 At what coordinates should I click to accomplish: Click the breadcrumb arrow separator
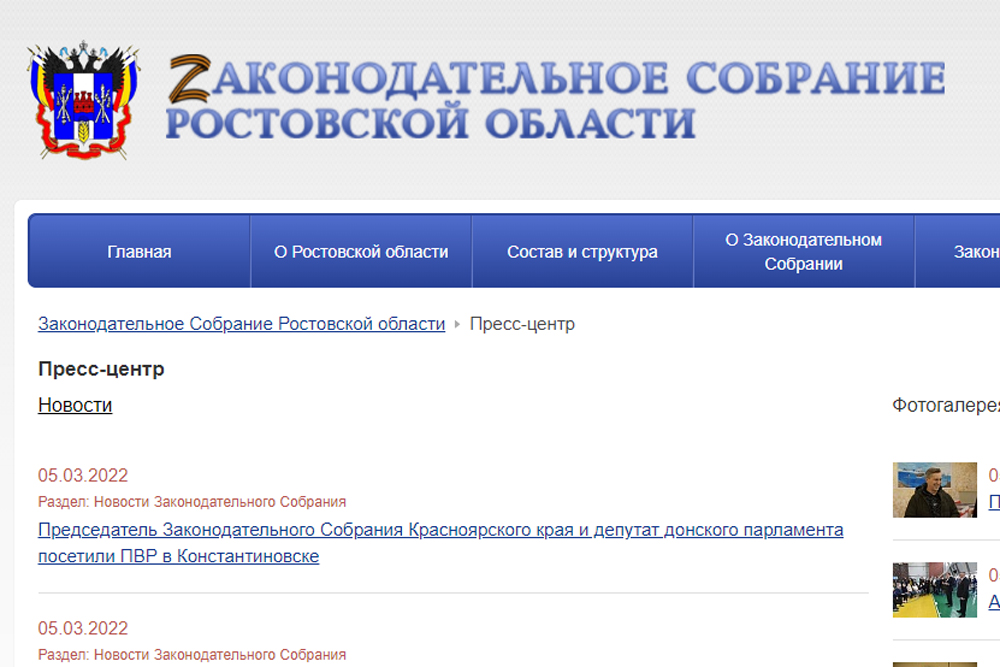457,324
